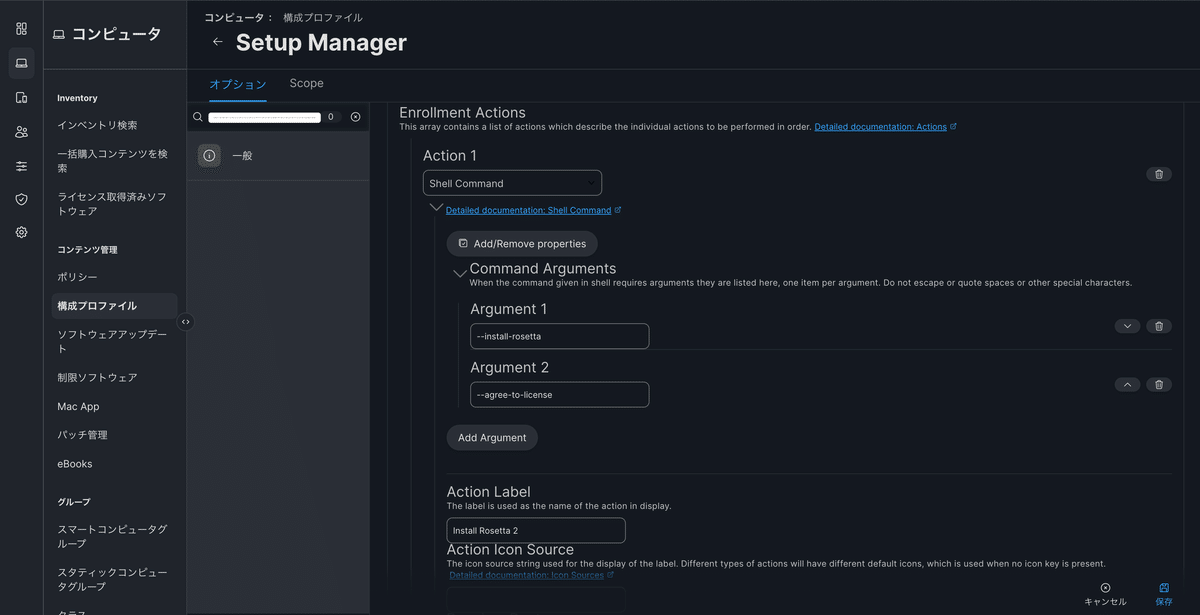Select the コンピュータ laptop icon in sidebar
The image size is (1200, 615).
point(20,63)
